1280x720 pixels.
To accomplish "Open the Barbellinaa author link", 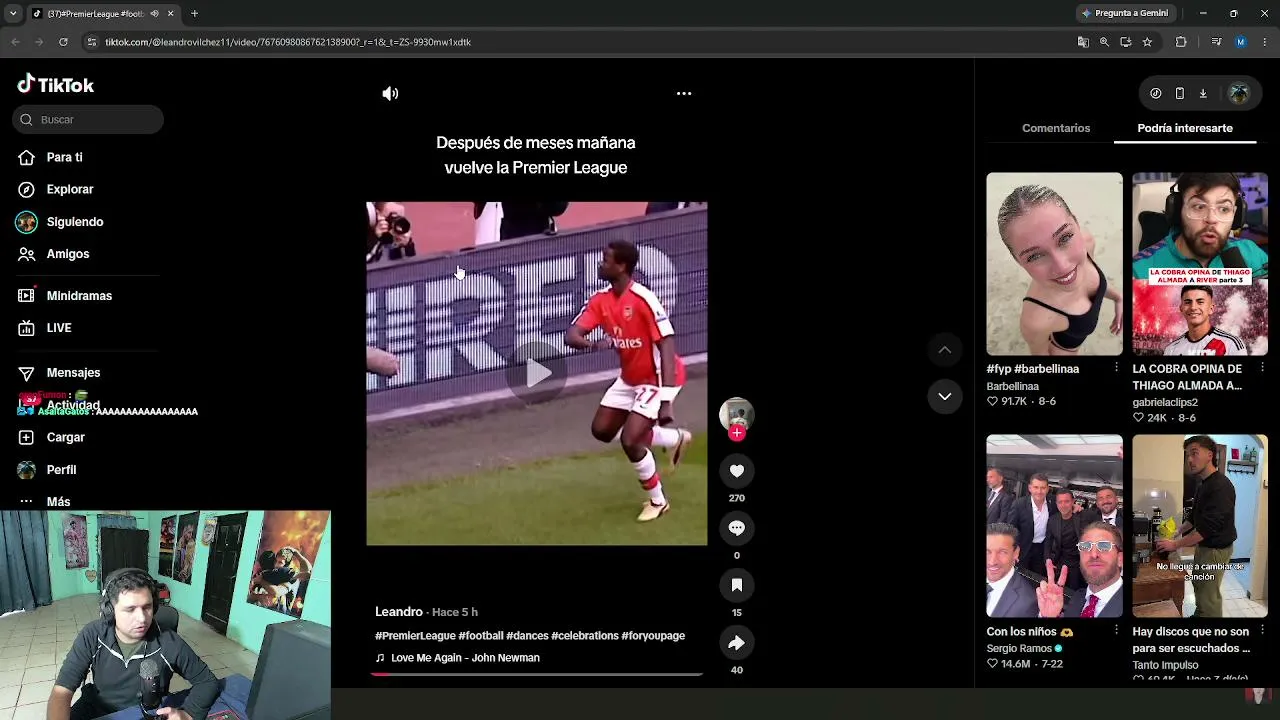I will click(1013, 386).
